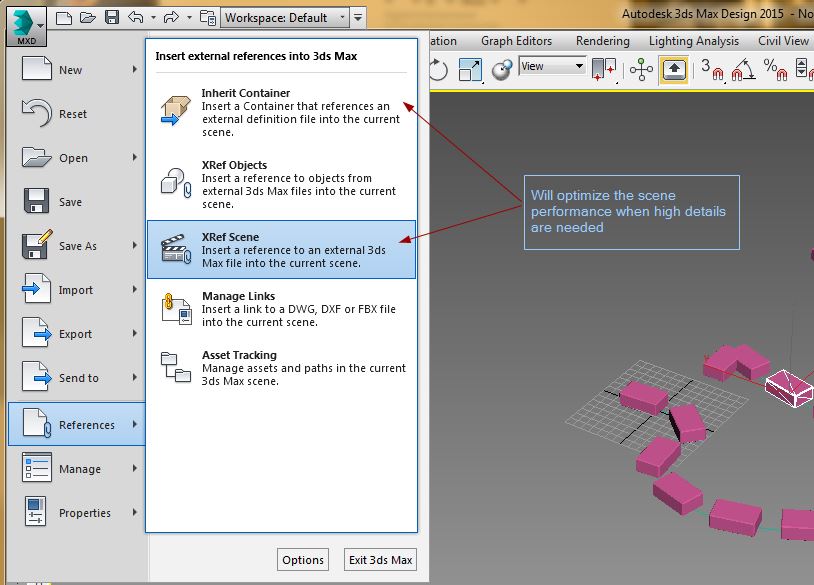This screenshot has height=585, width=814.
Task: Expand the New submenu arrow
Action: tap(134, 69)
